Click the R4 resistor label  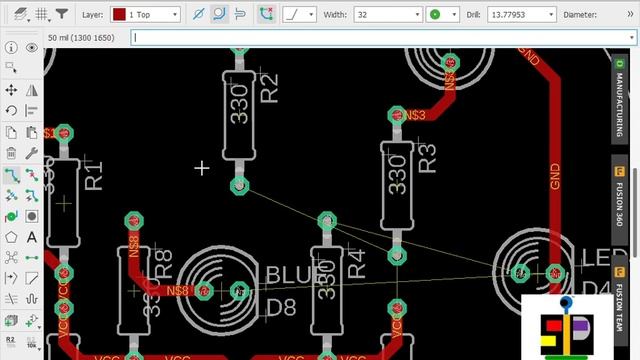coord(356,264)
